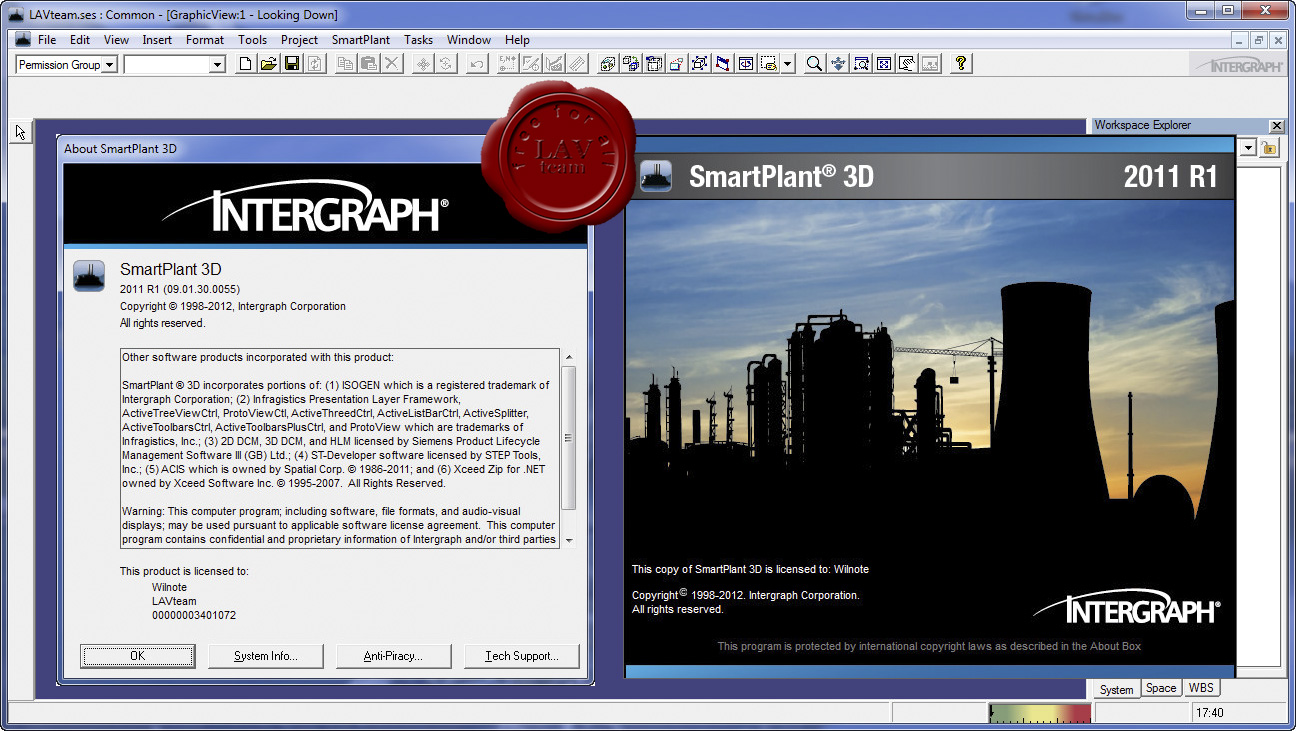The width and height of the screenshot is (1296, 731).
Task: Click the version text 2011 R1 (09.01.30.0055)
Action: coord(180,290)
